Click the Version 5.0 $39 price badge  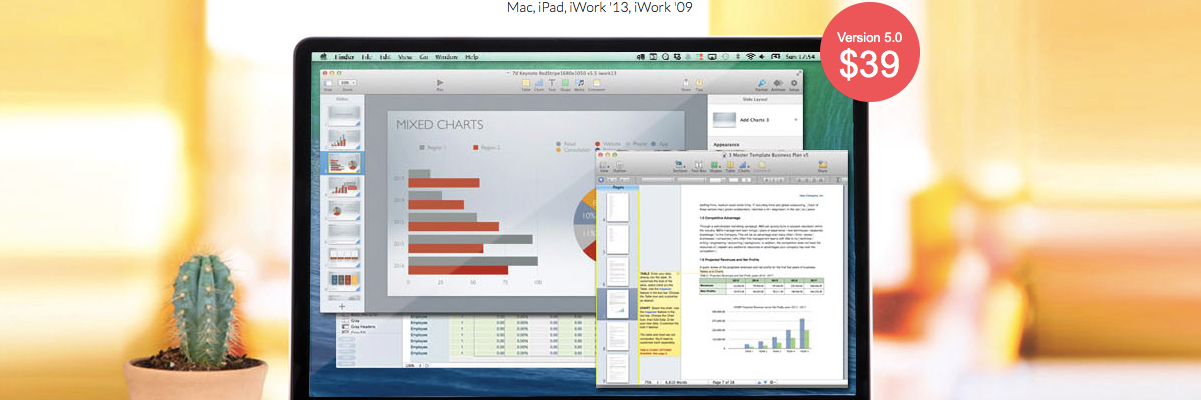click(x=869, y=52)
